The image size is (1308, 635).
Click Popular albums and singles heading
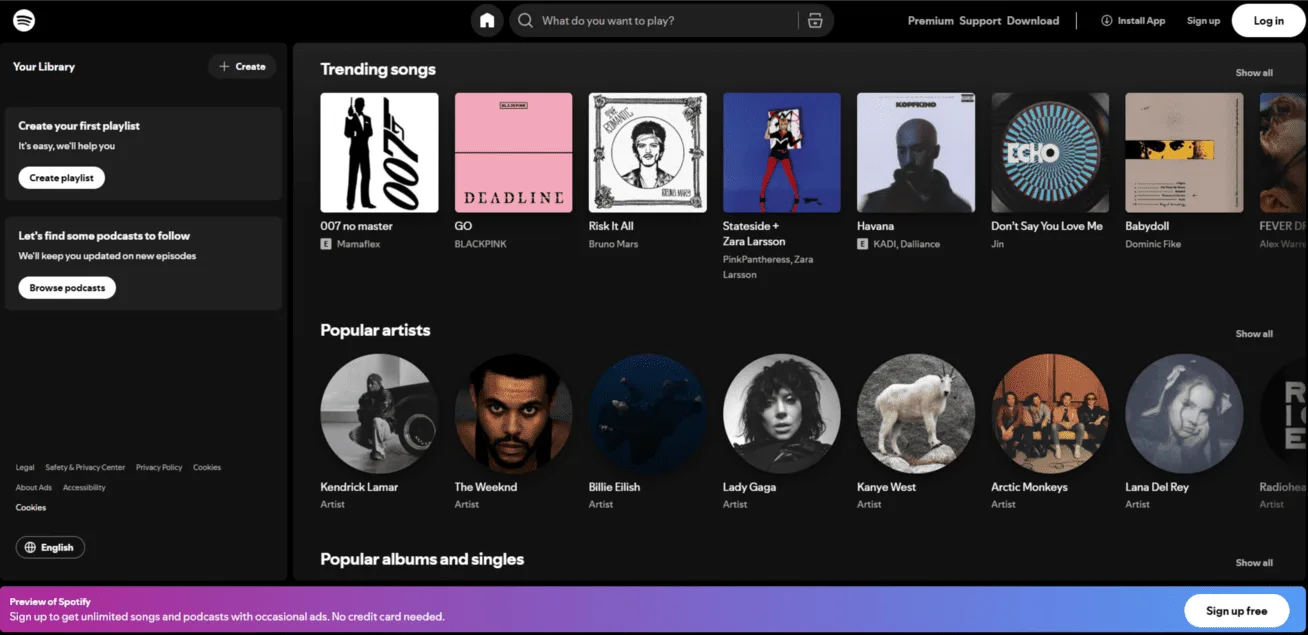pos(422,559)
